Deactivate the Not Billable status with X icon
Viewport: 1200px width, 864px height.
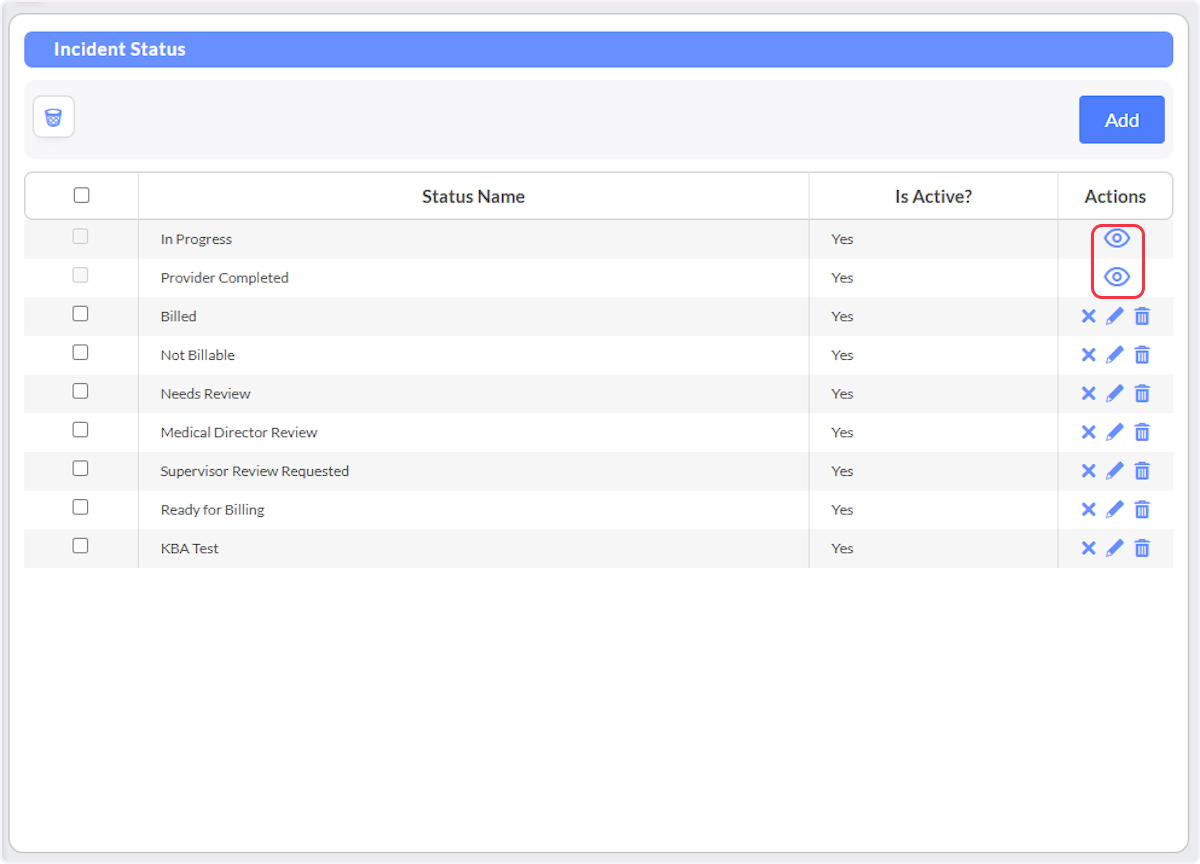[1089, 355]
